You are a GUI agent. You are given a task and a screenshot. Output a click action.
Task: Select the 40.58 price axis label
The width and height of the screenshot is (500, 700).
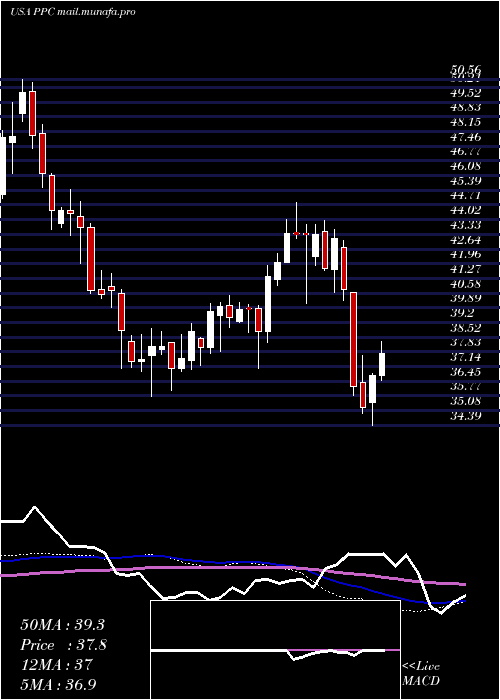pos(466,284)
